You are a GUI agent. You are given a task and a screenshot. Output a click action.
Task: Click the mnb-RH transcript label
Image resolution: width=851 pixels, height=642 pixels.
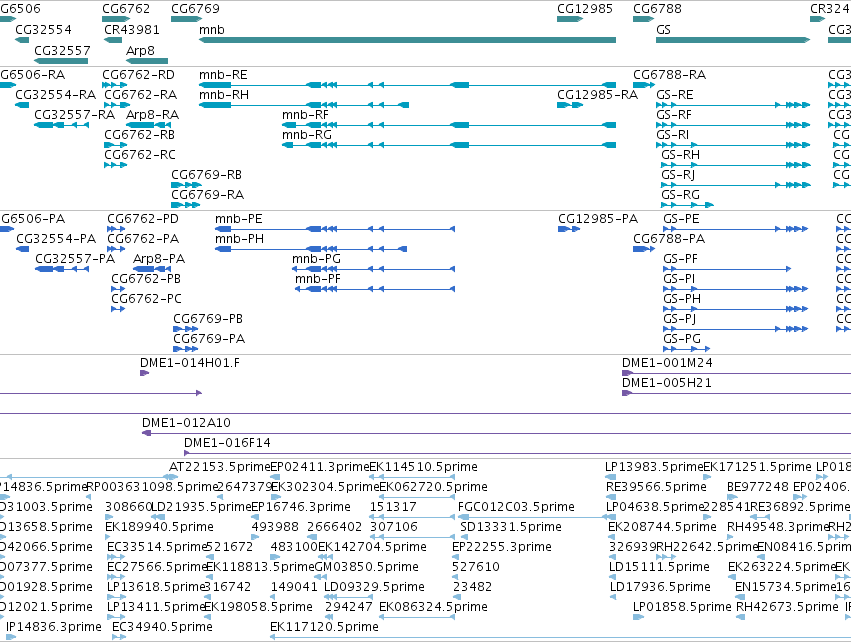click(224, 95)
